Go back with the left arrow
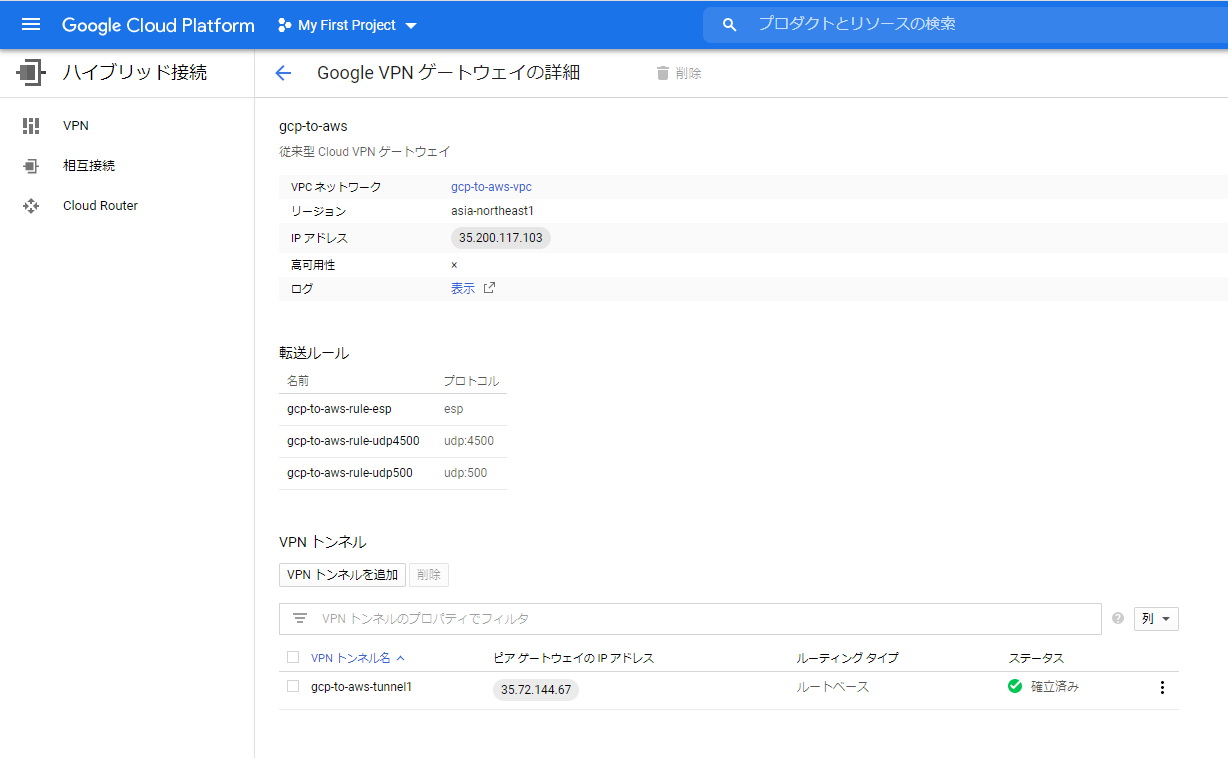The height and width of the screenshot is (758, 1228). point(283,73)
